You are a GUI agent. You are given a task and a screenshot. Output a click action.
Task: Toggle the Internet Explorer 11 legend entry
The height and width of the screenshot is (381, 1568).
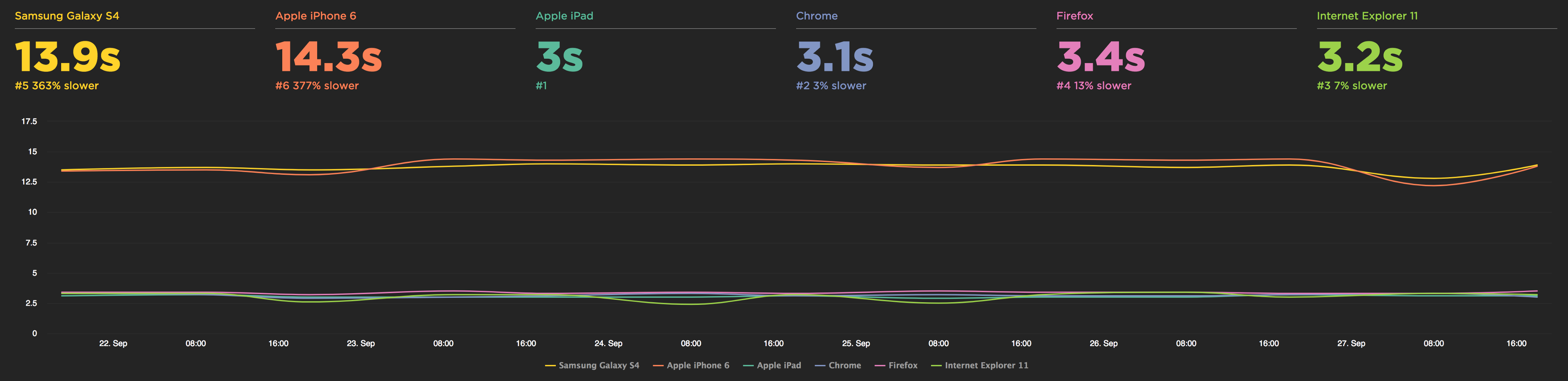[986, 365]
